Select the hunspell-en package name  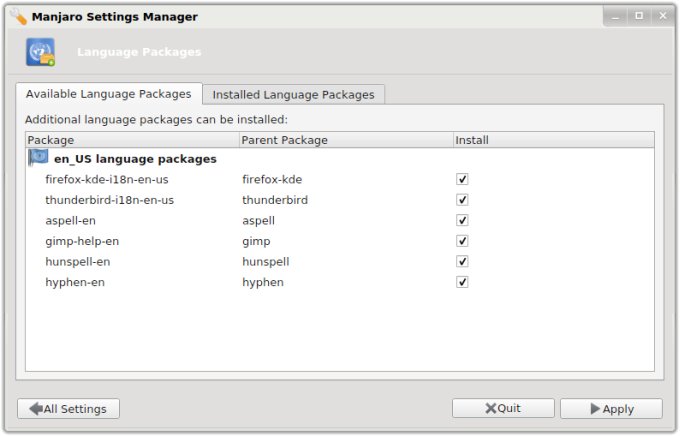(x=78, y=262)
